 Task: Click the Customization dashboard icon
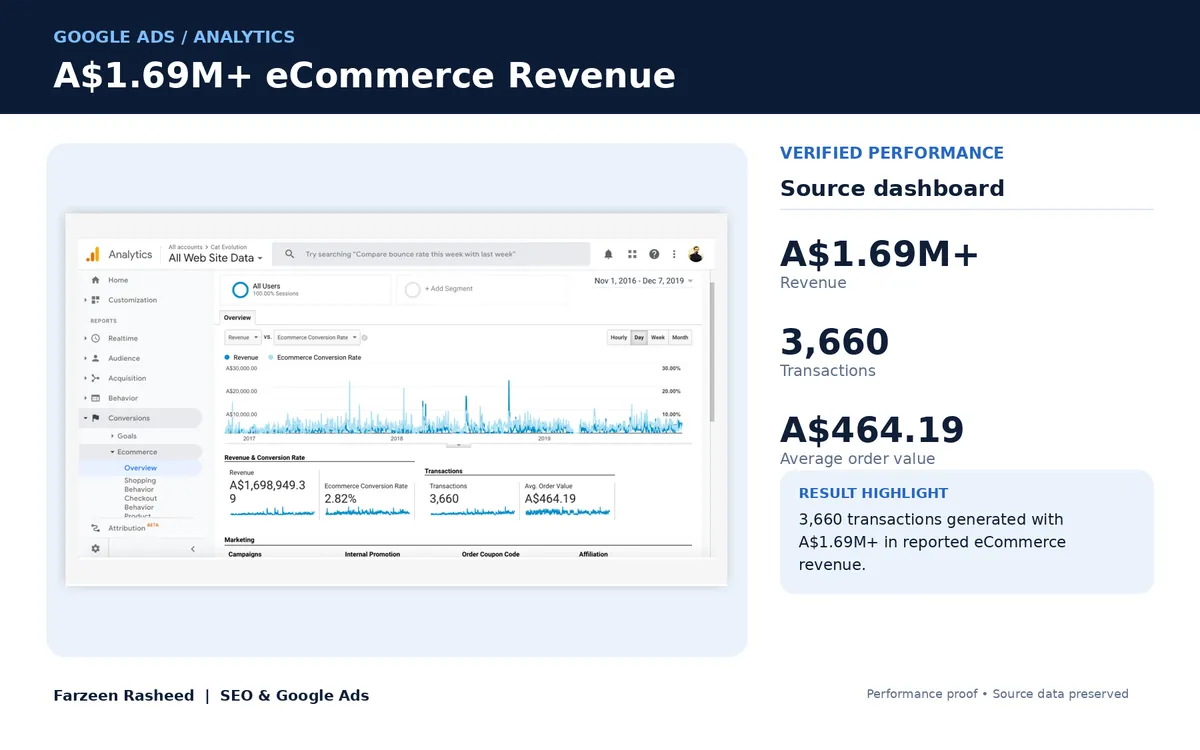point(95,300)
